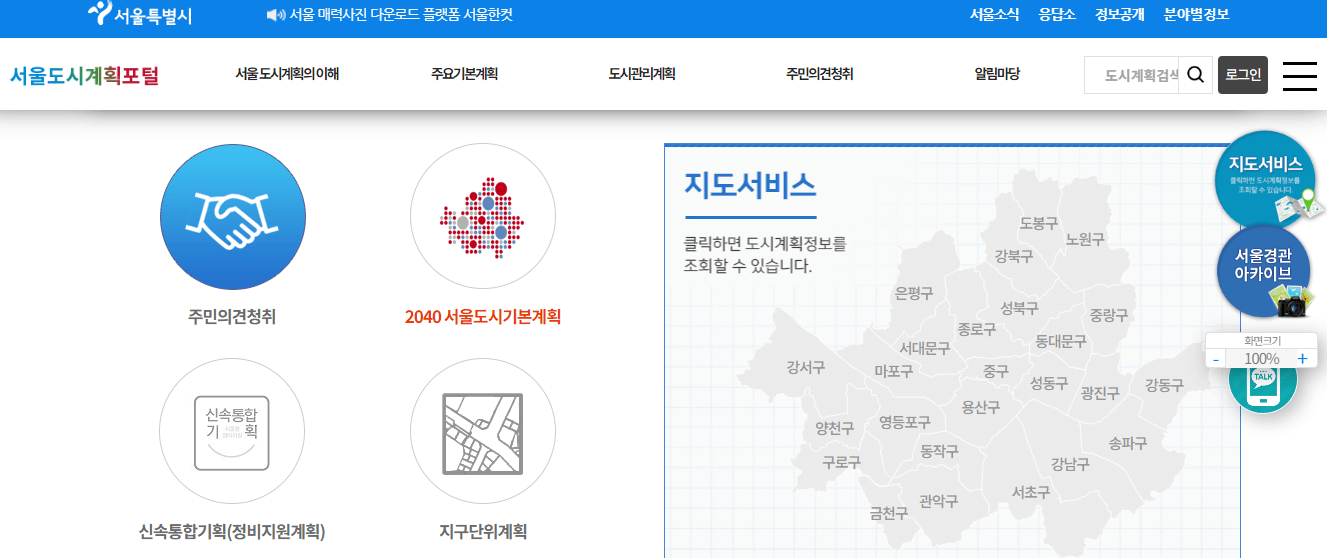Image resolution: width=1327 pixels, height=558 pixels.
Task: Click the 2040 서울도시기본계획 text label
Action: (x=483, y=317)
